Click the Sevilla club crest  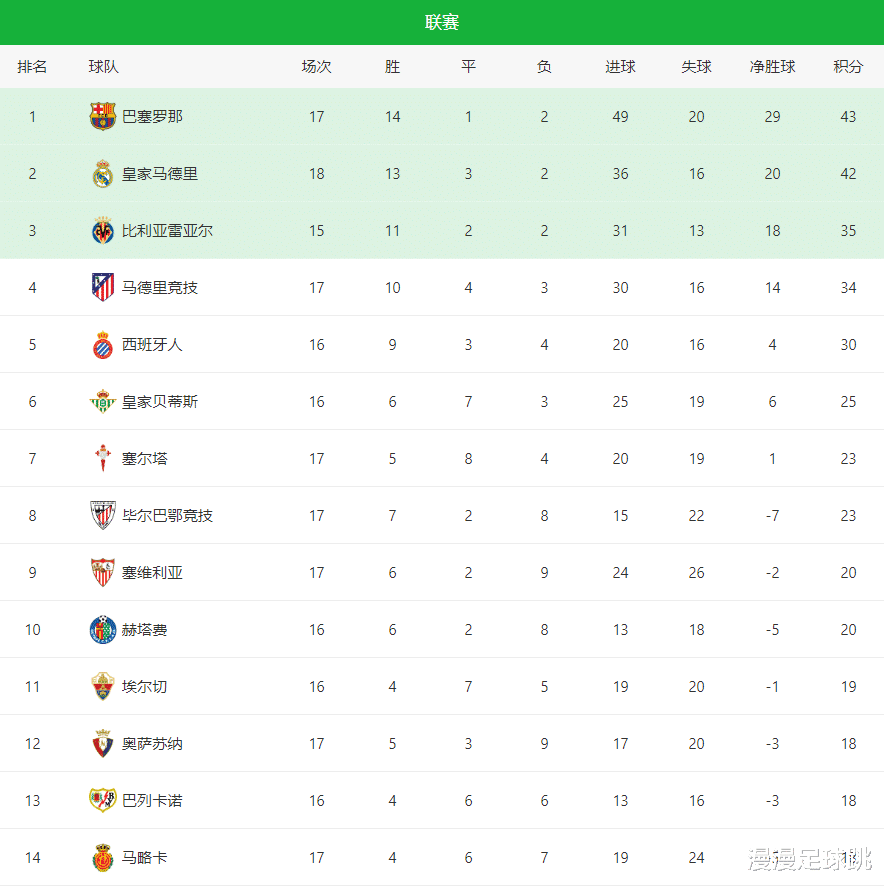coord(103,573)
